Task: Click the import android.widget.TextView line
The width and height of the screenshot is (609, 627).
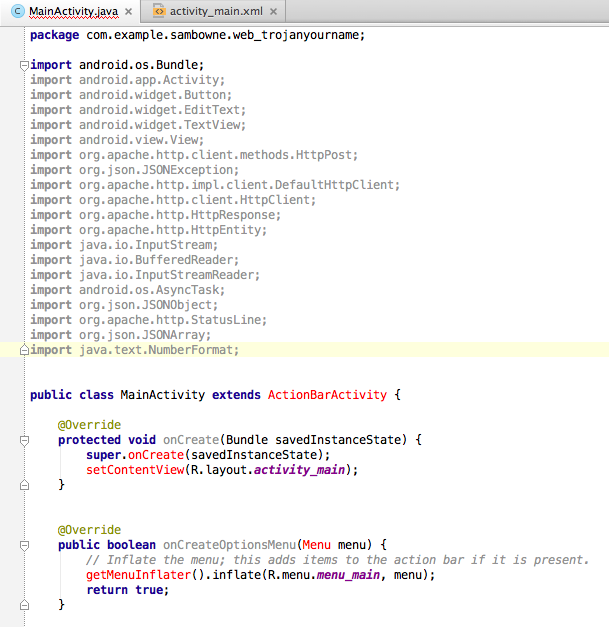Action: pyautogui.click(x=138, y=125)
